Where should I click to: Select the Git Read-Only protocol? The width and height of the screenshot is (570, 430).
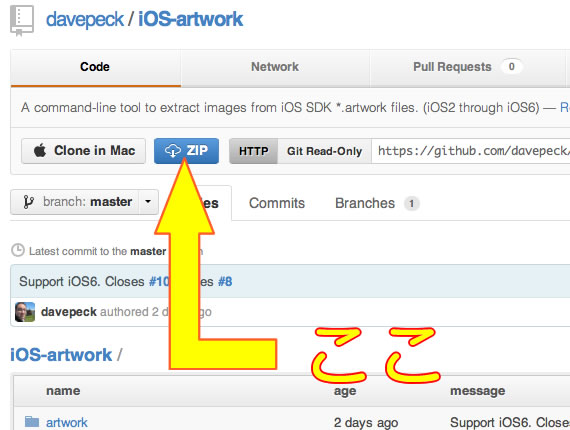tap(324, 151)
